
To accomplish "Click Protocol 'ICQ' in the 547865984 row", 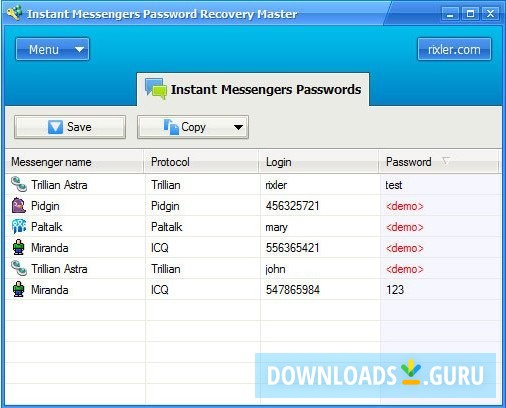I will pos(160,290).
